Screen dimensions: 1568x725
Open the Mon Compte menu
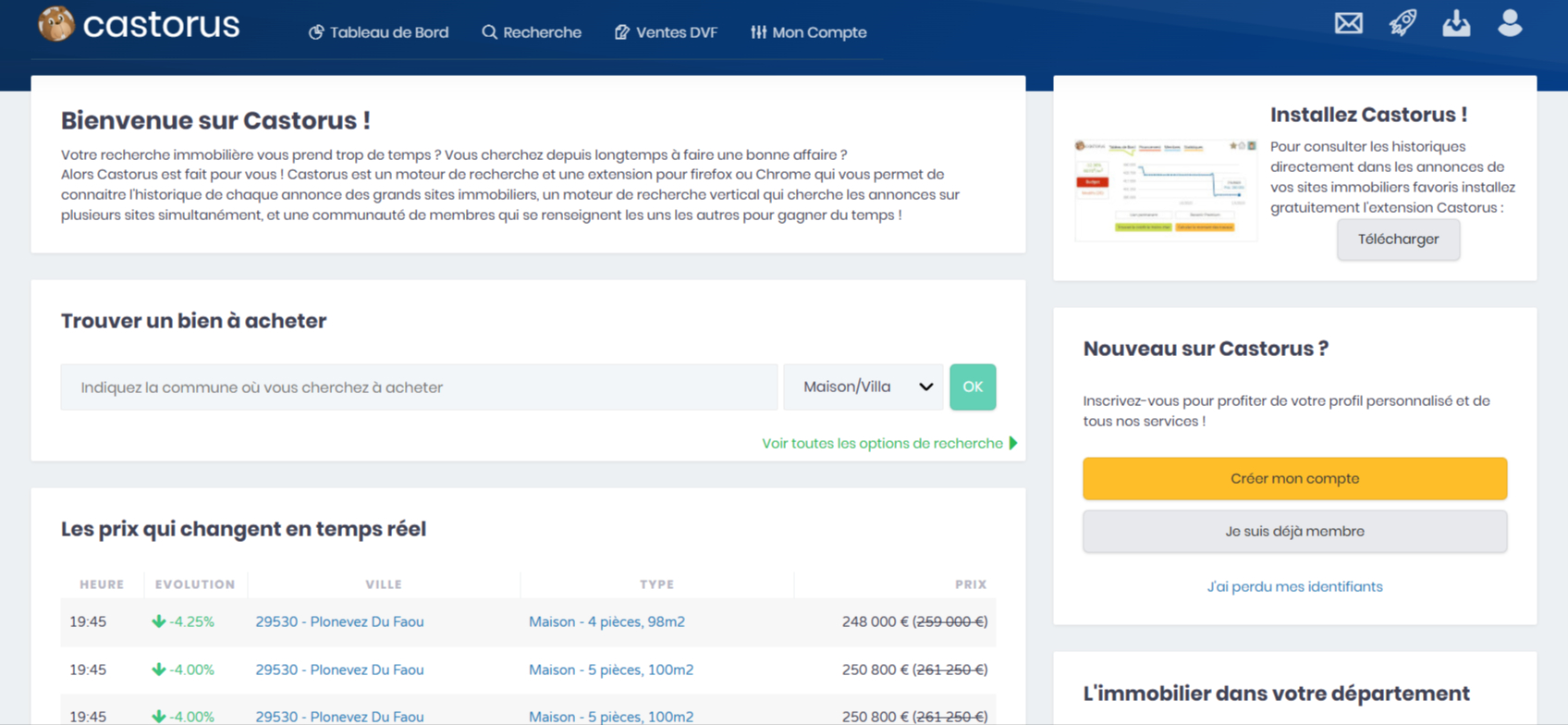pos(809,32)
